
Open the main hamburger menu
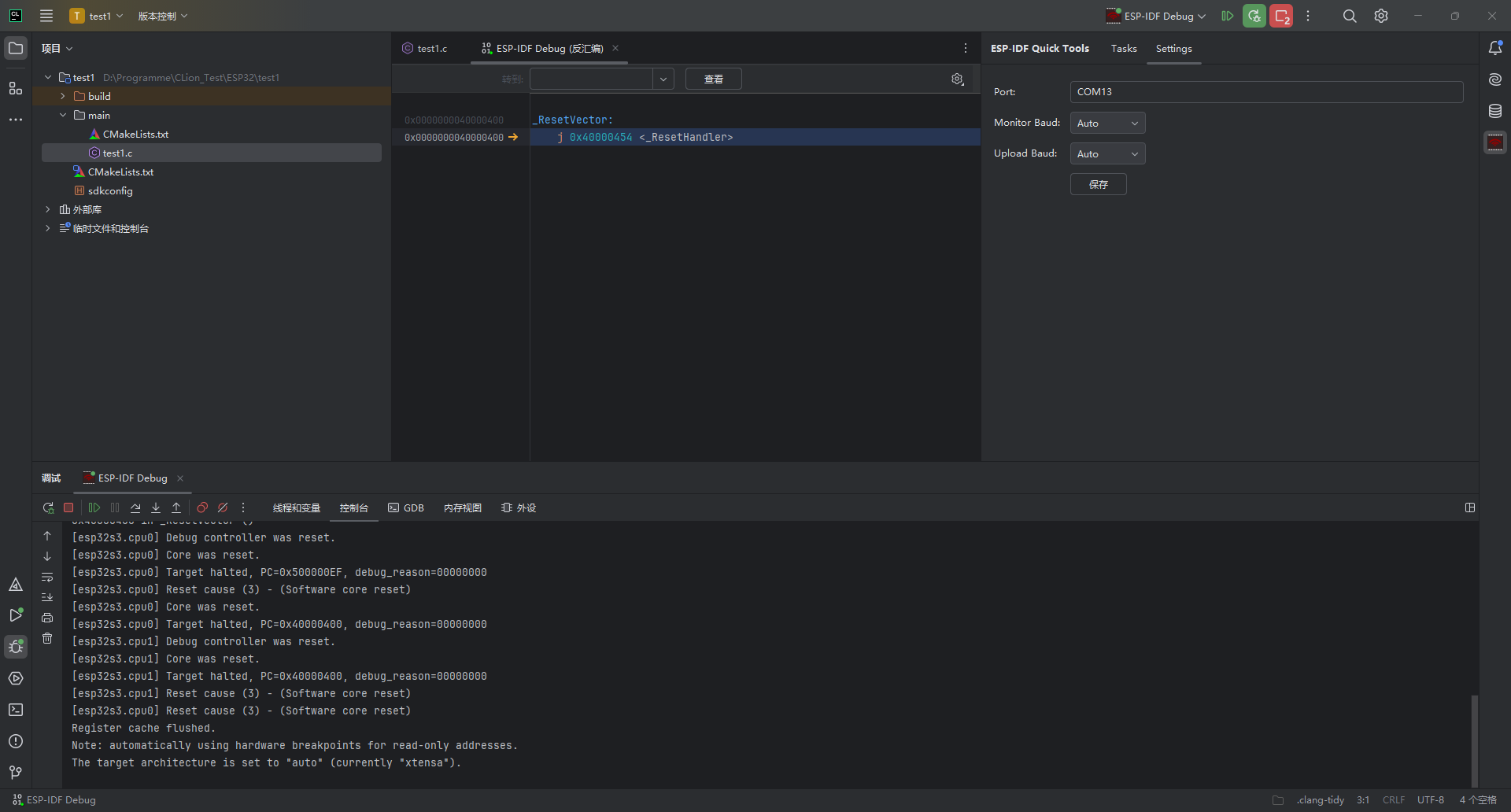(x=46, y=16)
